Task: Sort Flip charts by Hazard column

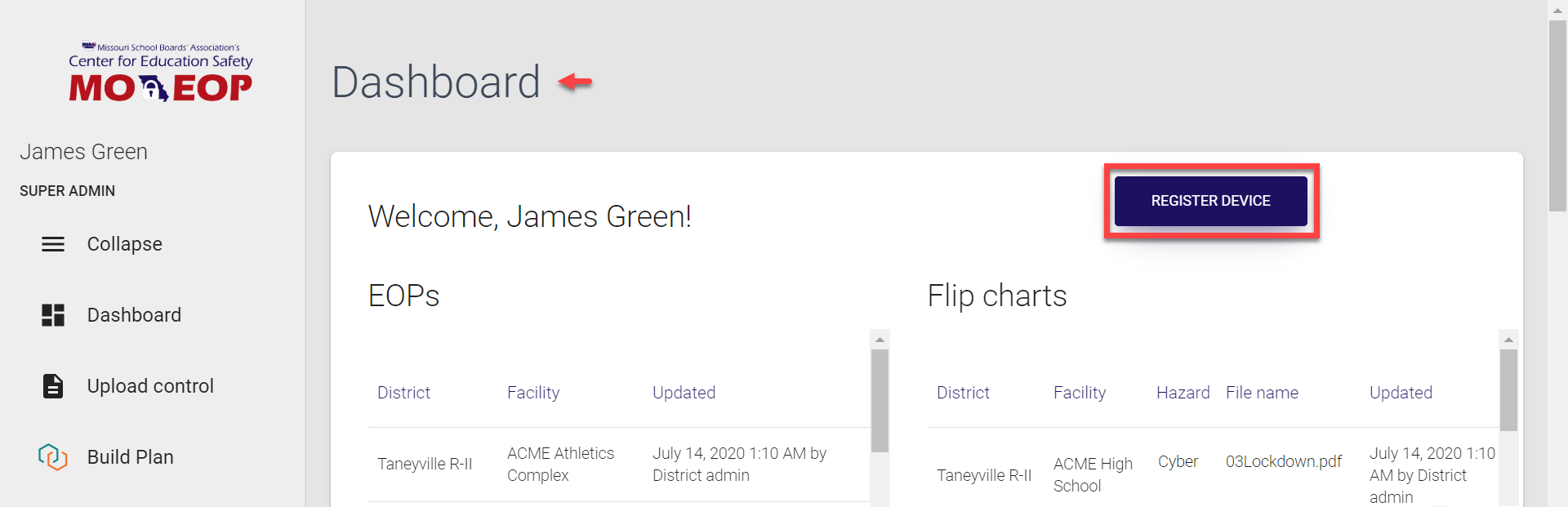Action: point(1183,393)
